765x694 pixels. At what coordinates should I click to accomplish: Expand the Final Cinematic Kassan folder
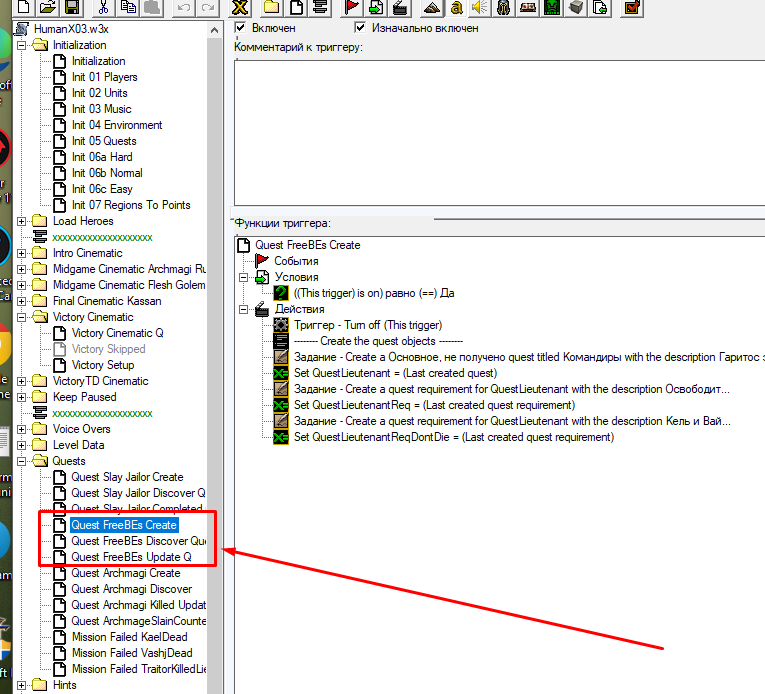(21, 301)
